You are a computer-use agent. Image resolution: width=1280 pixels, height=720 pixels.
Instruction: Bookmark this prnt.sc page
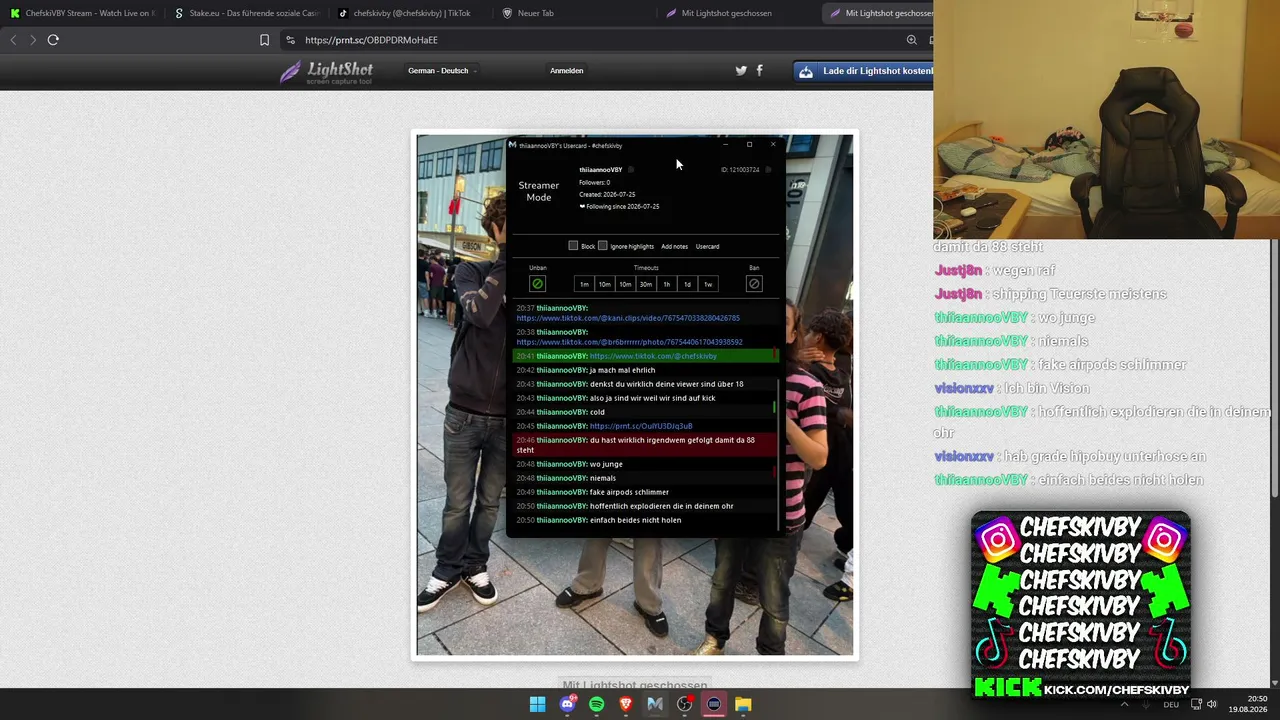coord(264,40)
